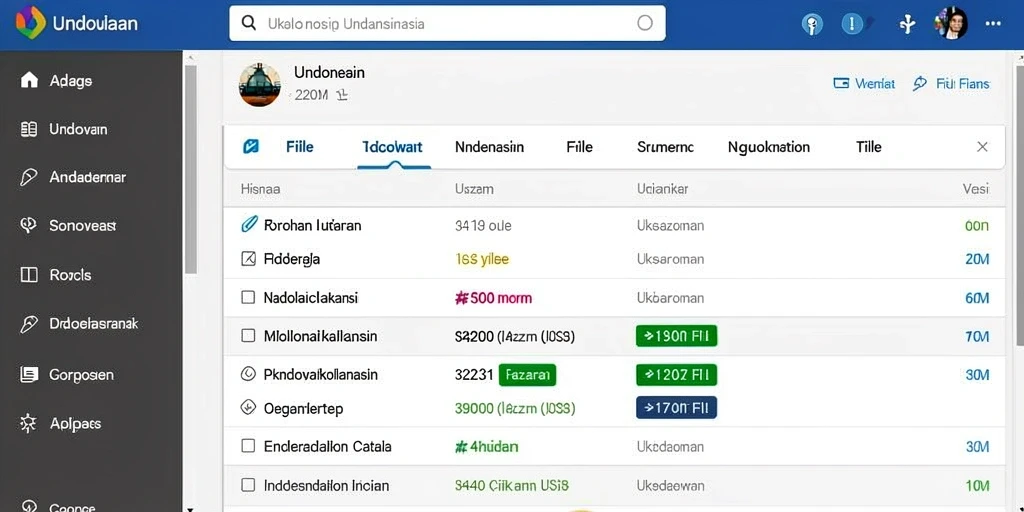The height and width of the screenshot is (512, 1024).
Task: Select the Tdcowart tab
Action: (392, 147)
